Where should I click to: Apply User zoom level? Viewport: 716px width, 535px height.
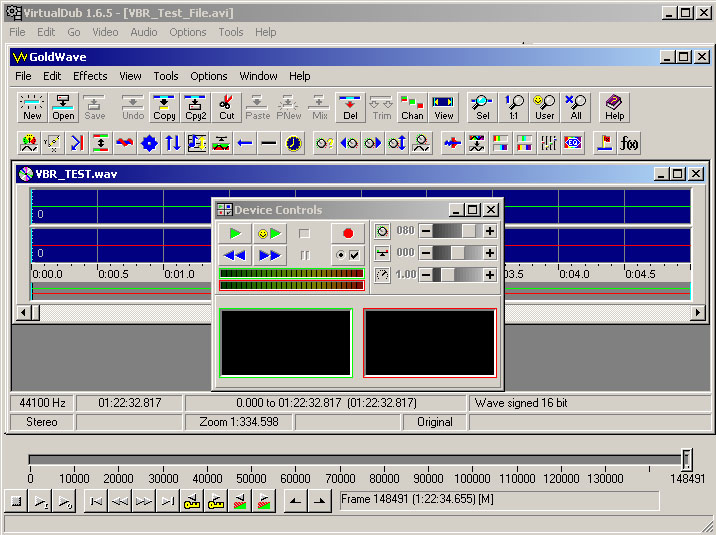pos(545,108)
